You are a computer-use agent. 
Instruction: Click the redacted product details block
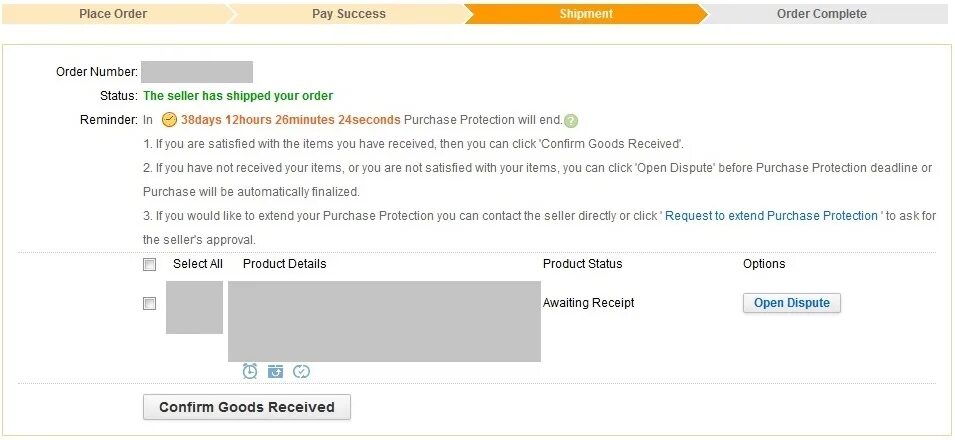click(x=384, y=321)
